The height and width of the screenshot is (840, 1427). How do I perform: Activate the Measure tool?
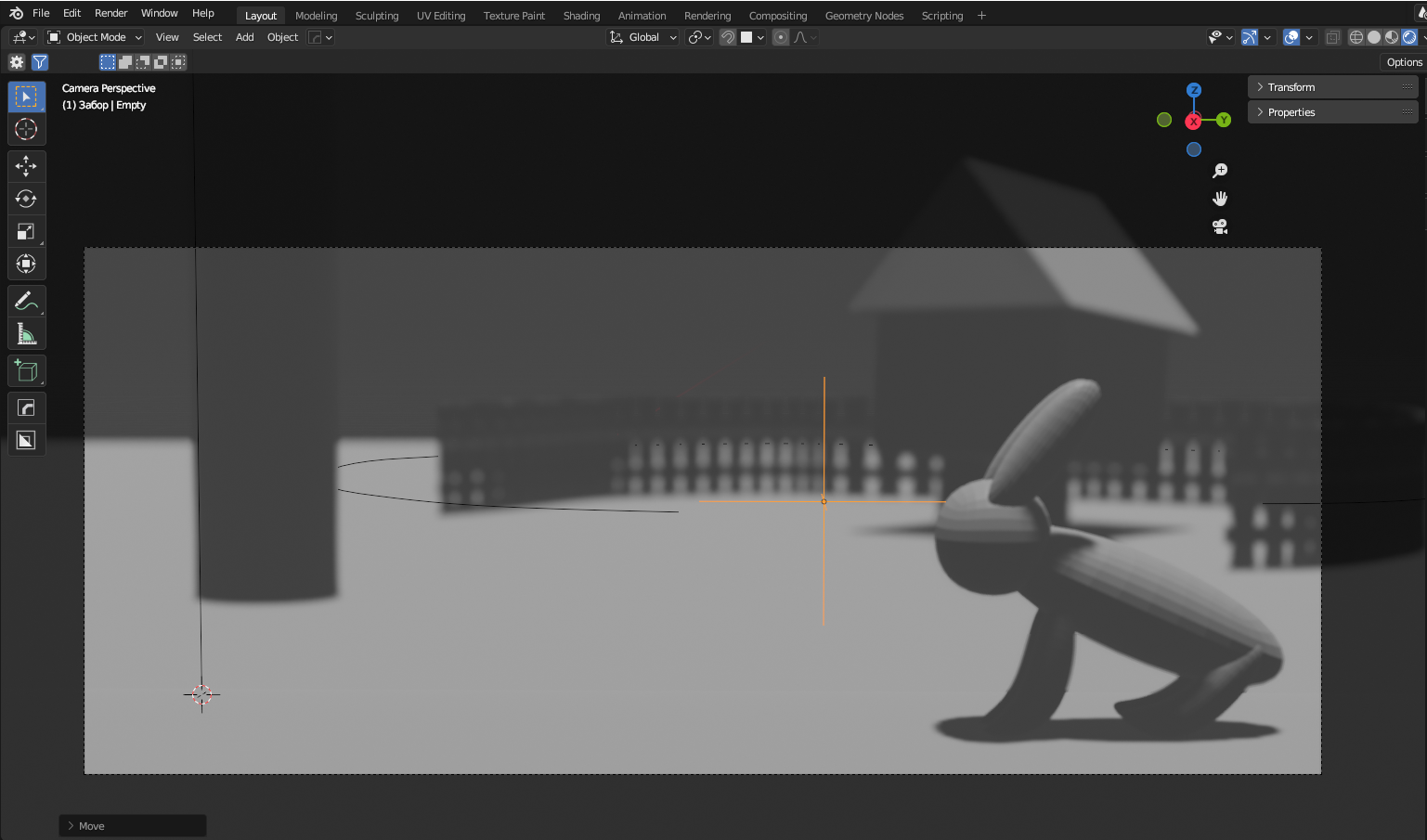tap(26, 334)
